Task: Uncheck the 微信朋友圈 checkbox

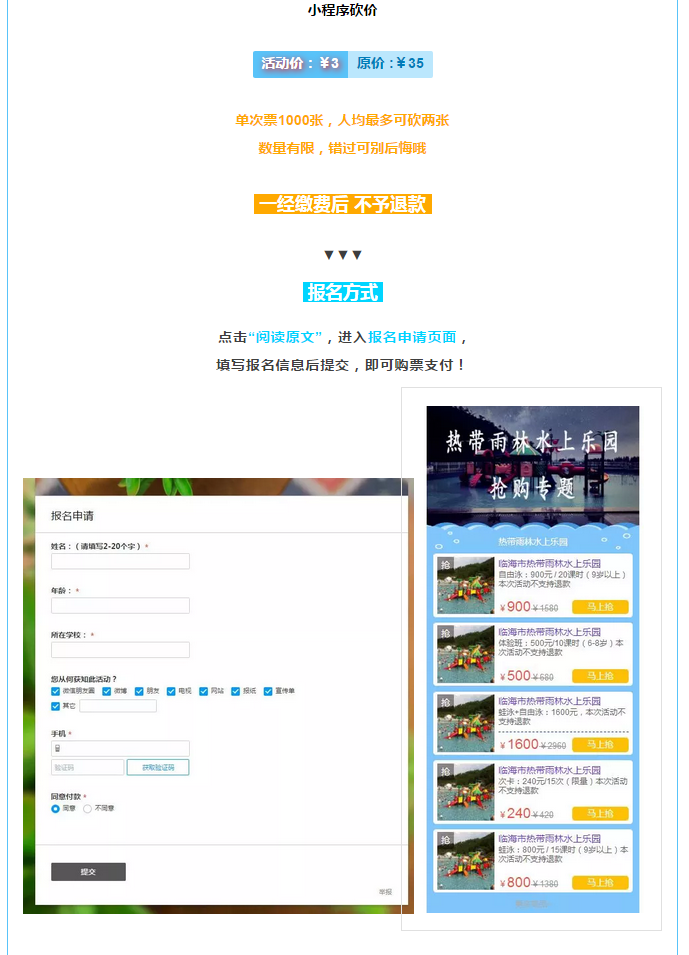Action: point(56,691)
